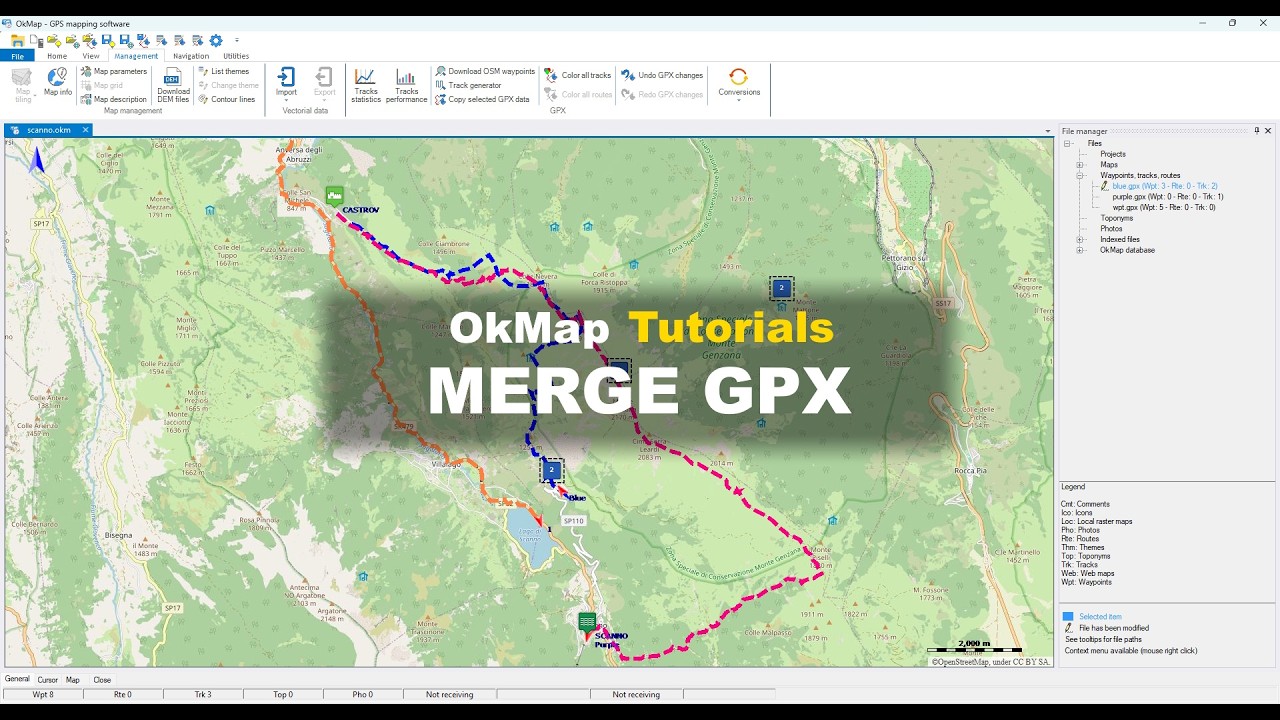Open the Import dropdown
The width and height of the screenshot is (1280, 720).
tap(286, 84)
